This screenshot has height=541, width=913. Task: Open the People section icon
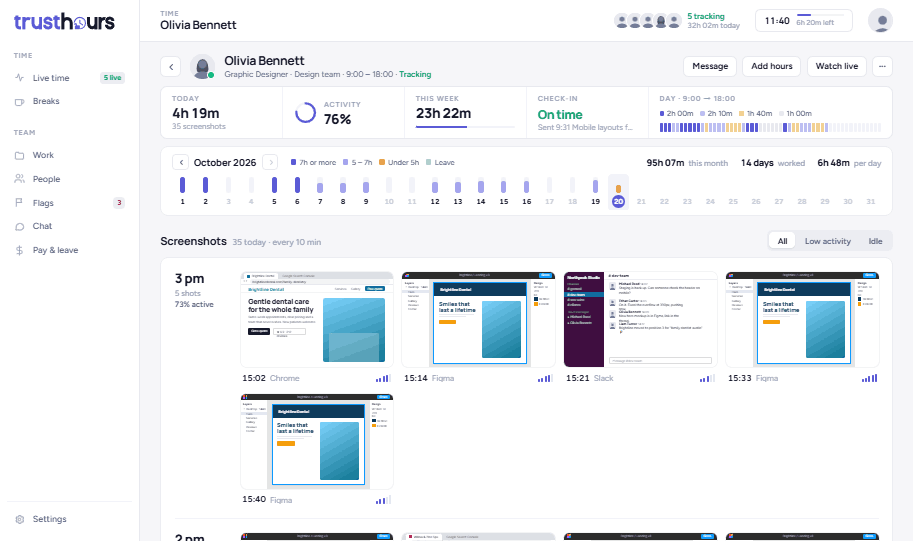(19, 179)
